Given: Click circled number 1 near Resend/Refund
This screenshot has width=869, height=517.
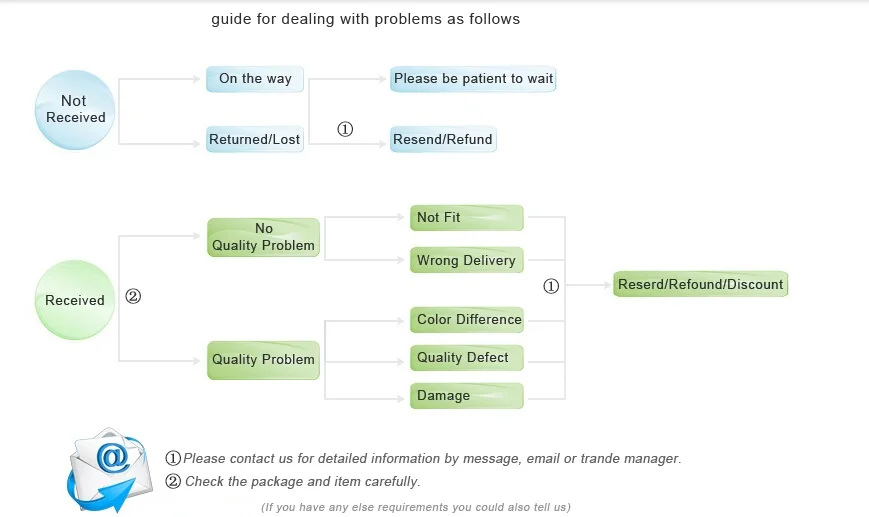Looking at the screenshot, I should [x=345, y=129].
